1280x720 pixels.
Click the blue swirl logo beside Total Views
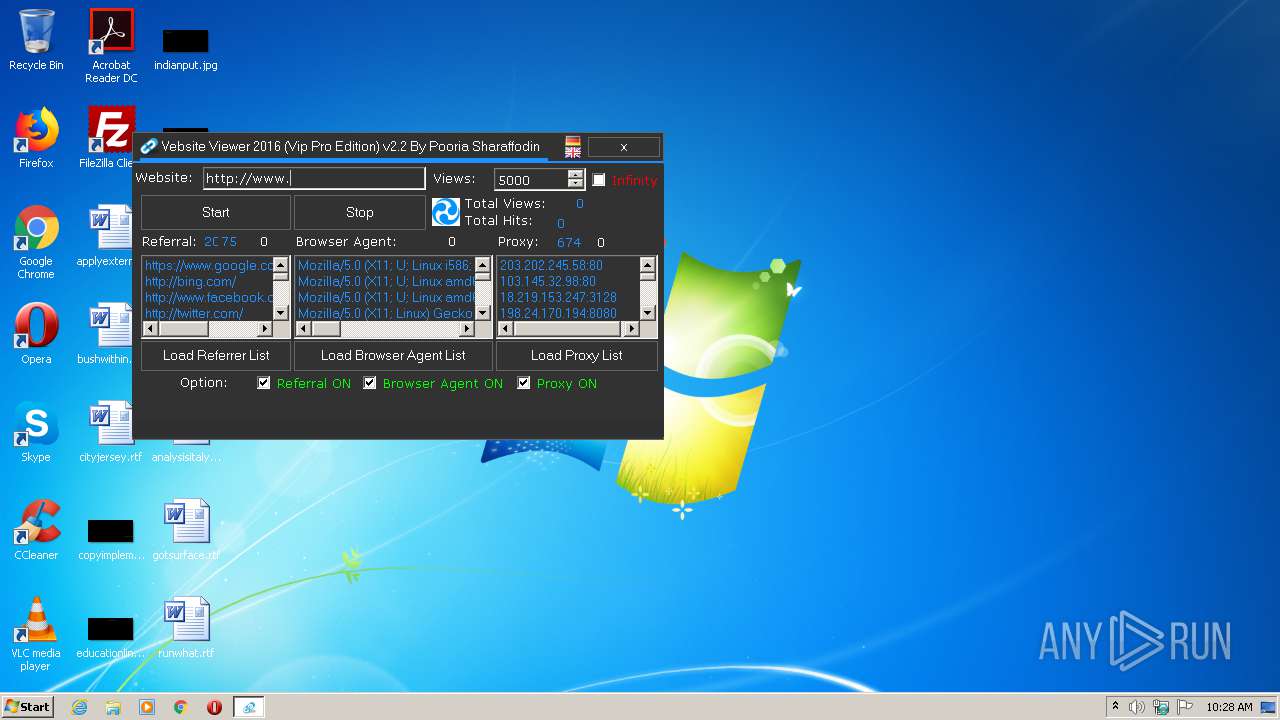(x=445, y=212)
